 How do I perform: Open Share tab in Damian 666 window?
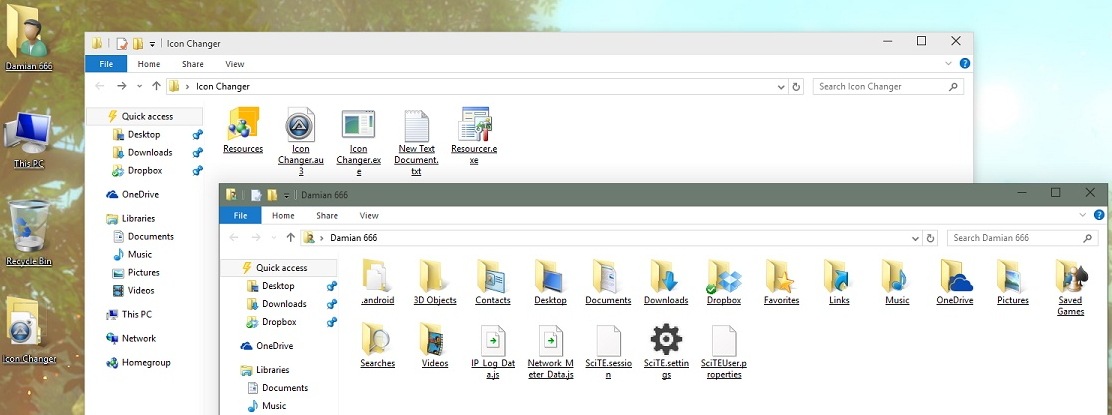(327, 216)
